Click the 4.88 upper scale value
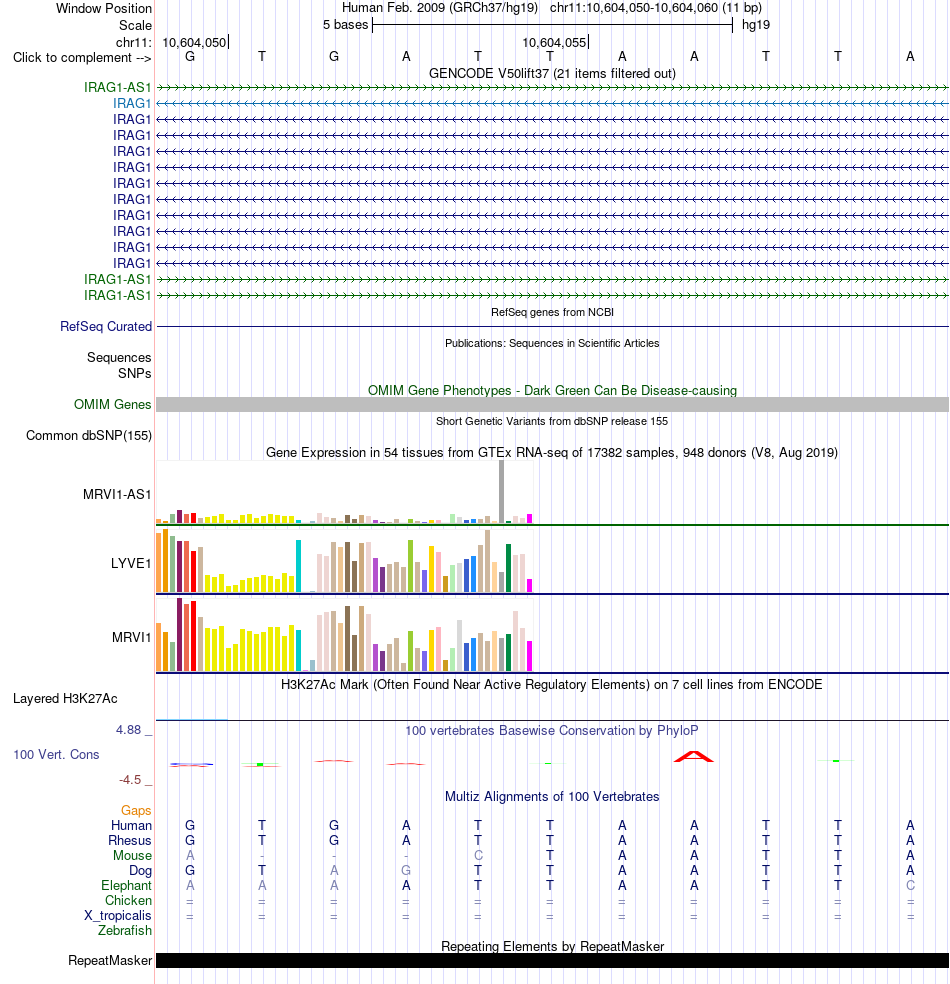The width and height of the screenshot is (950, 984). 129,730
